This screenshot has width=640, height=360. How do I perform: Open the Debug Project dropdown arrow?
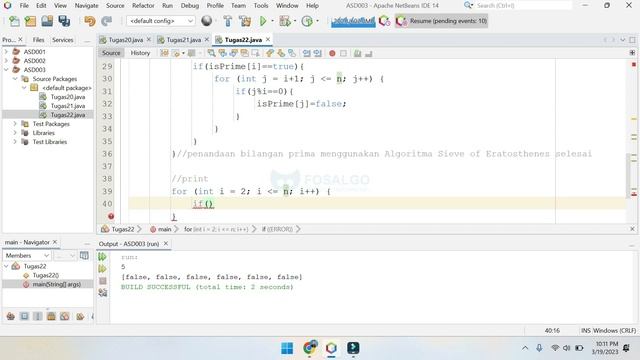295,21
